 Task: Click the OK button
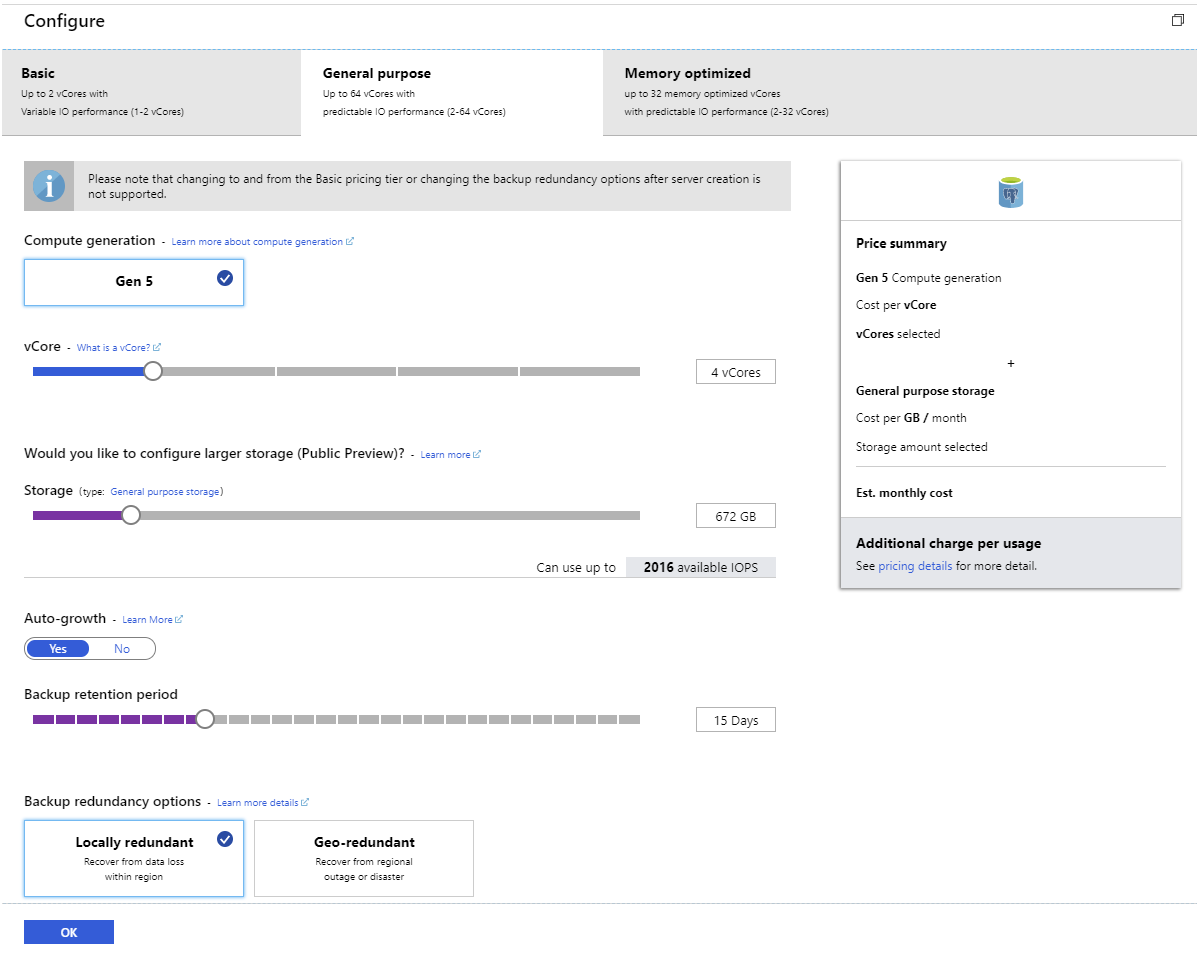69,932
